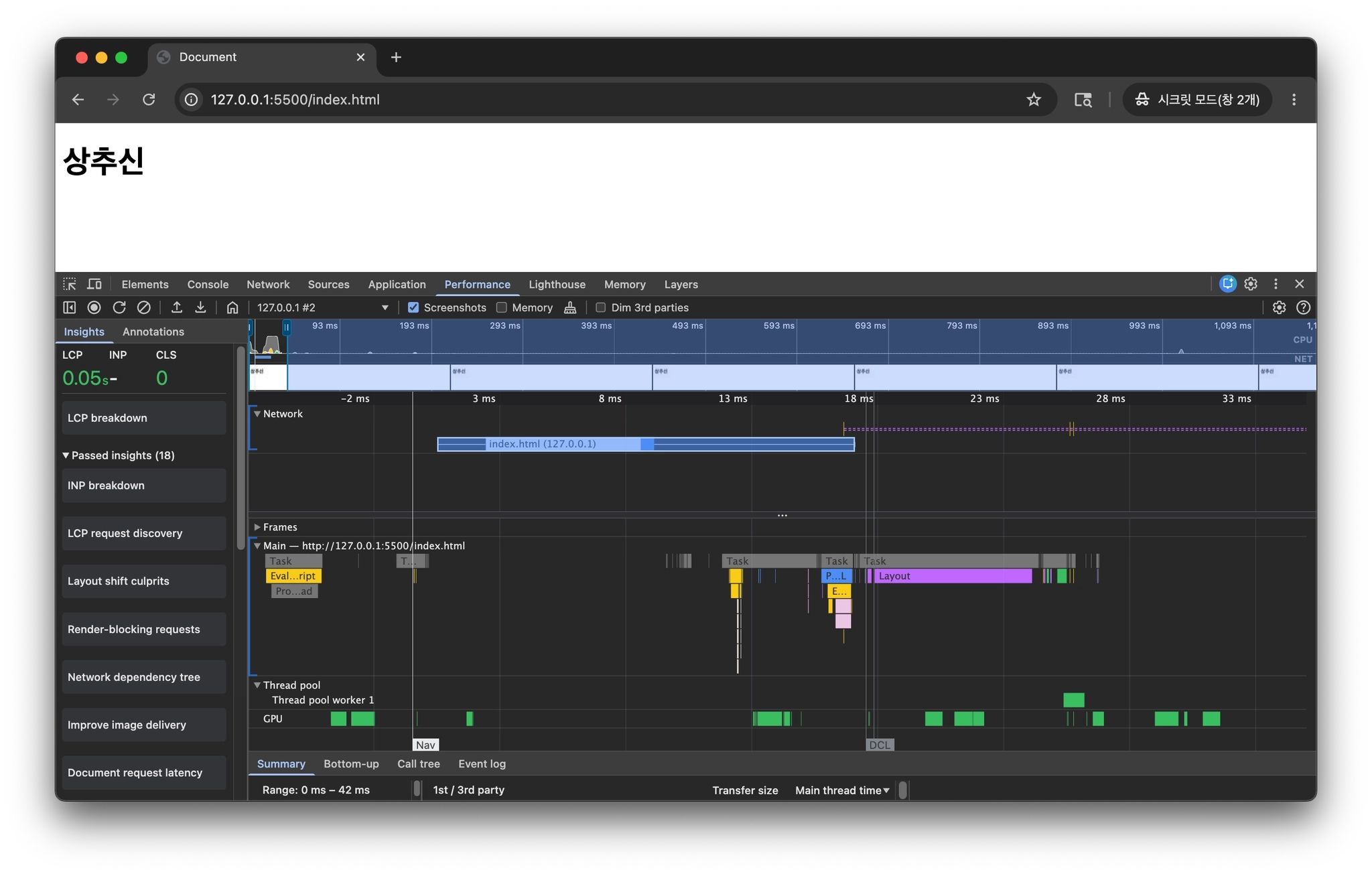Go back to the previous page
Screen dimensions: 1372x874
78,100
